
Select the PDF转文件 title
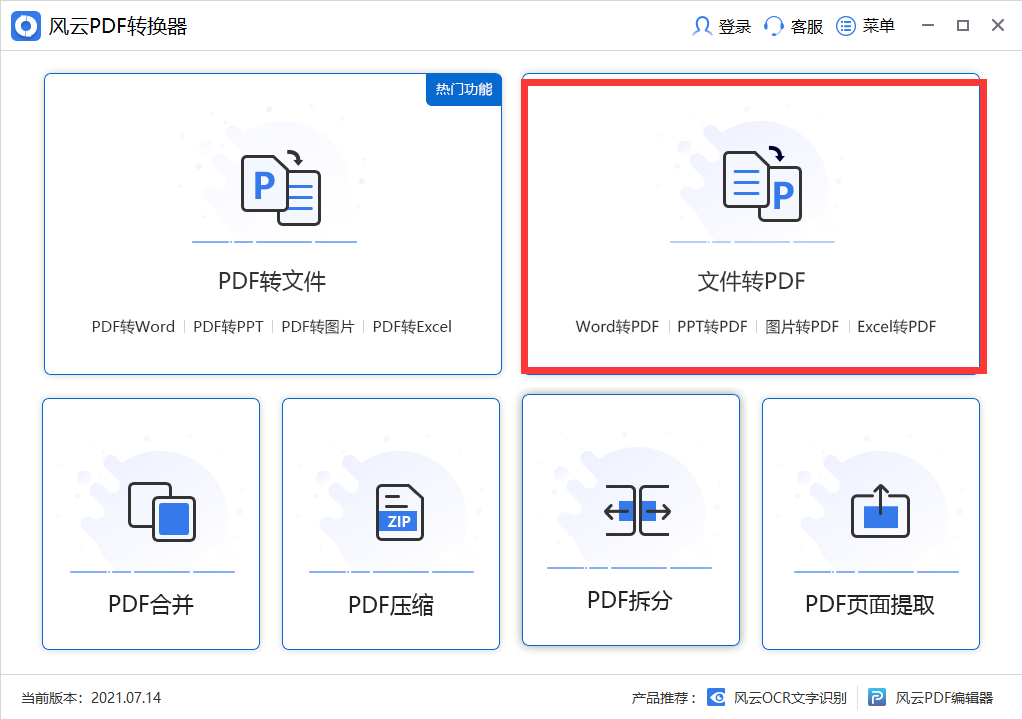pyautogui.click(x=272, y=281)
